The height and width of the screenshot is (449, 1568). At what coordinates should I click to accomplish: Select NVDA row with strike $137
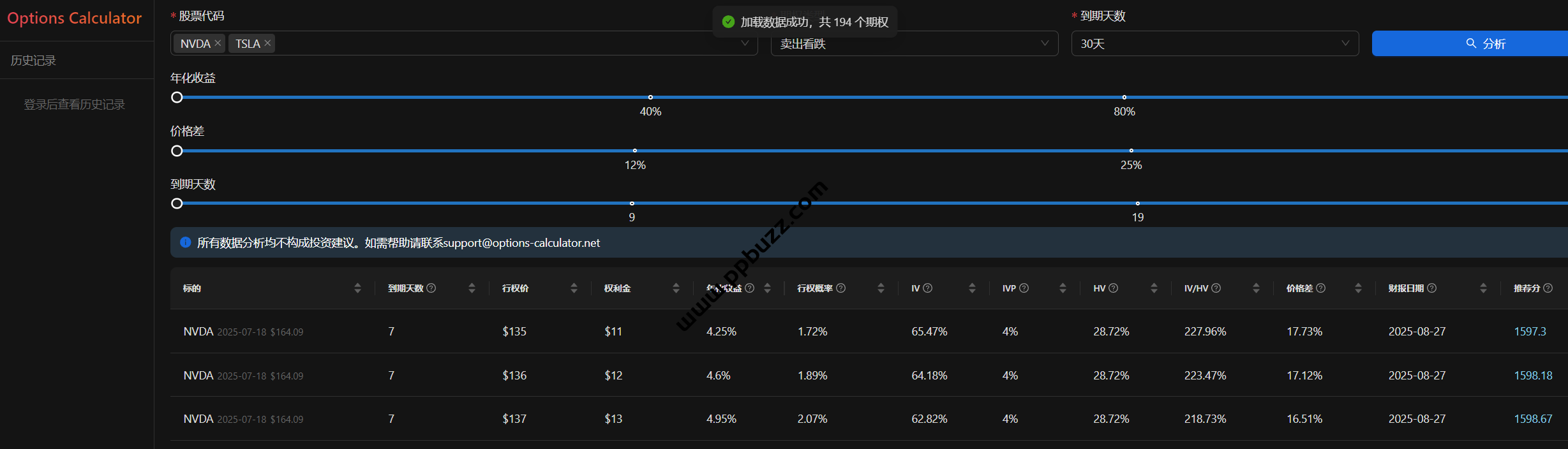pos(869,418)
